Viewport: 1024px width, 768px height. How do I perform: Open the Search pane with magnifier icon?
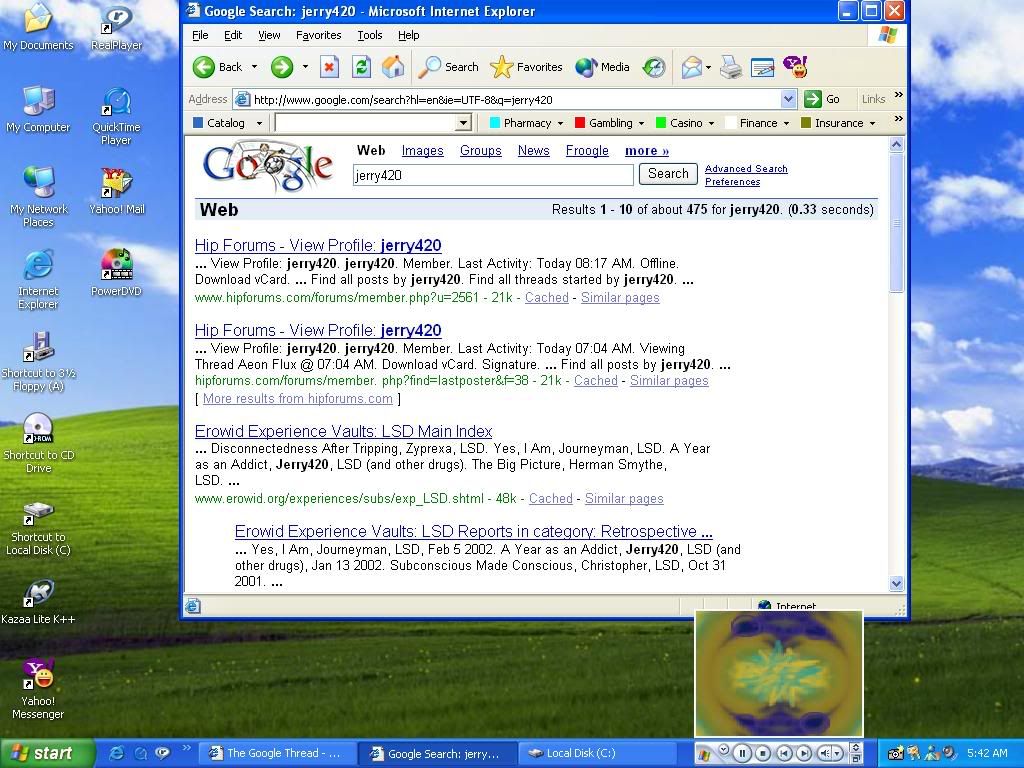(x=449, y=67)
